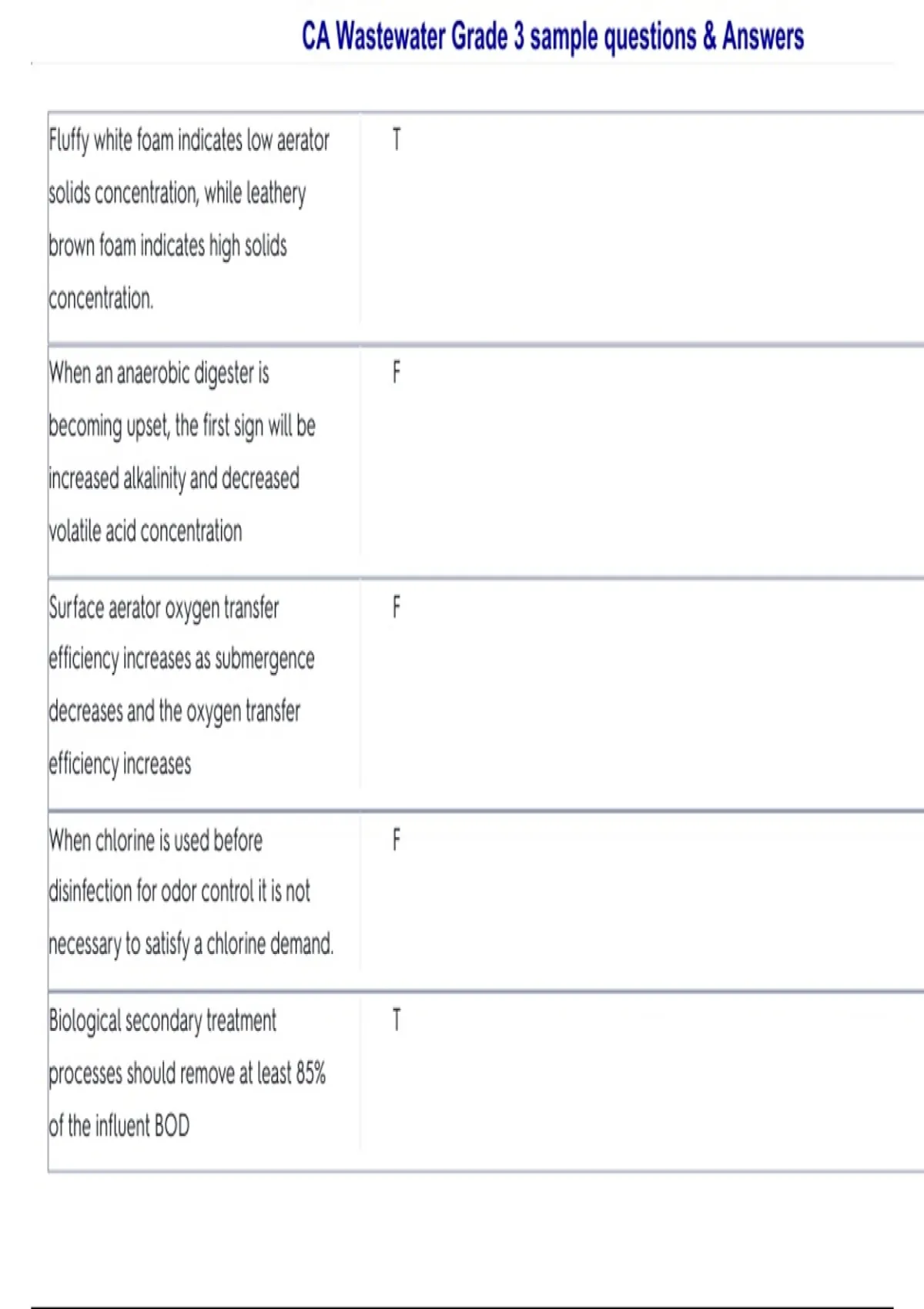Click the line "volatile acid concentration"
924x1309 pixels.
tap(145, 531)
